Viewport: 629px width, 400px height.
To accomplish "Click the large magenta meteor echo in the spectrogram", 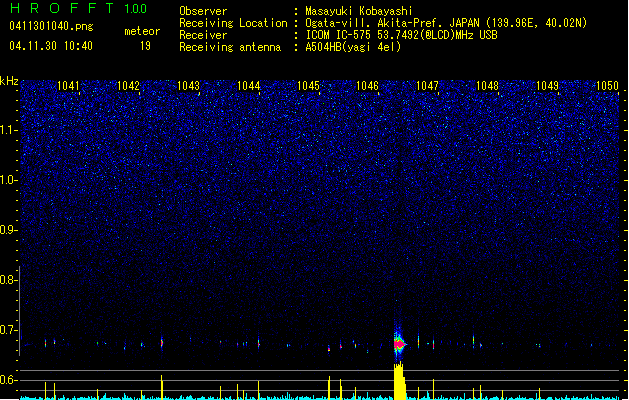I will (399, 344).
